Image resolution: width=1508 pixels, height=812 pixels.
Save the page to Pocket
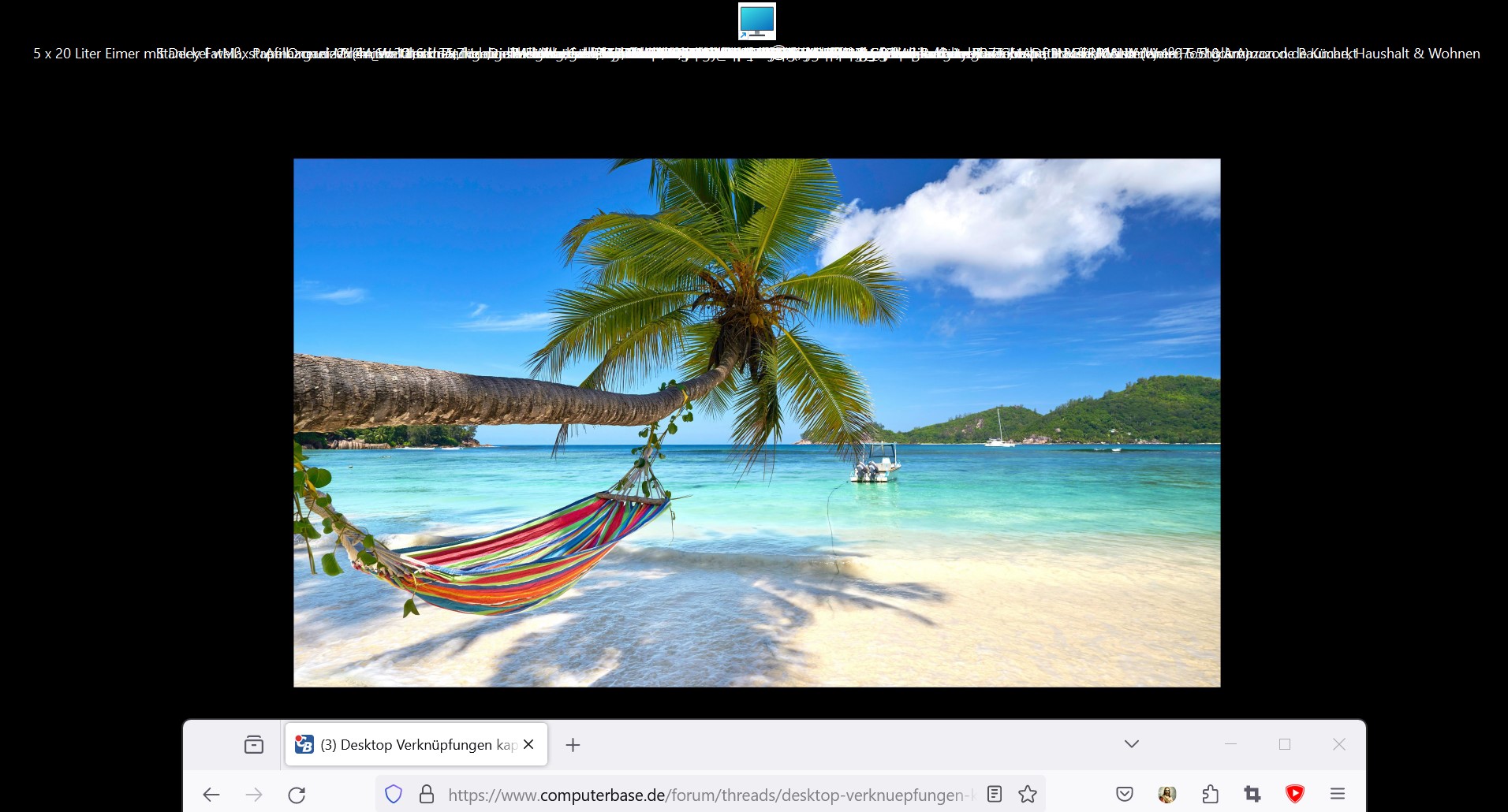click(1125, 794)
